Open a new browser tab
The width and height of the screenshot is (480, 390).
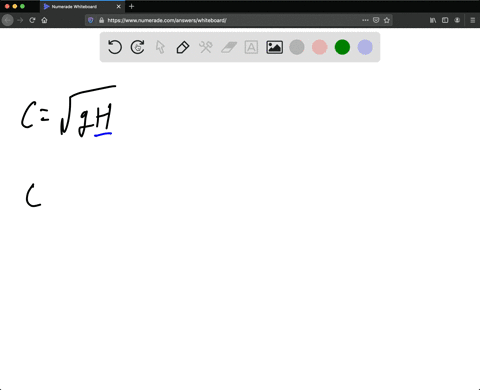coord(131,6)
